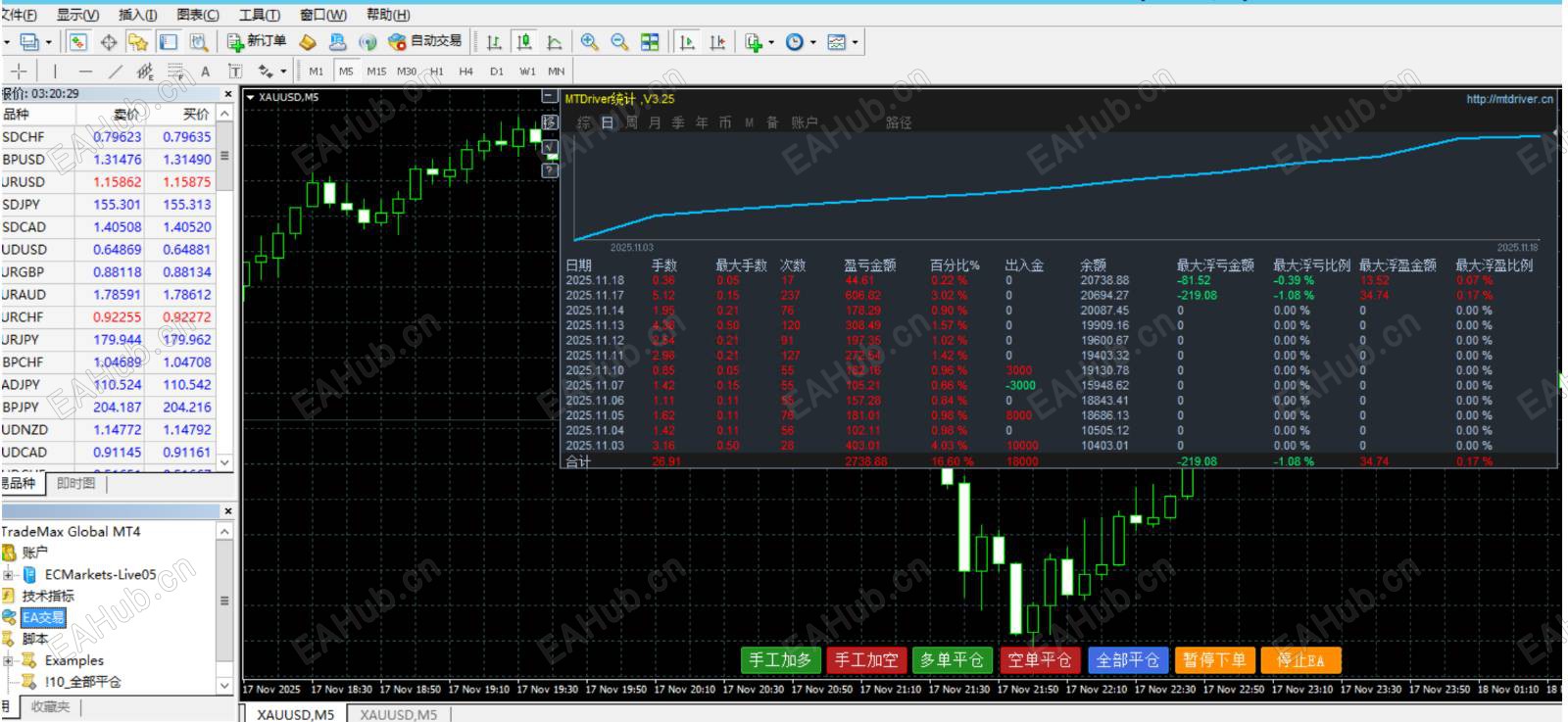The image size is (1568, 722).
Task: Zoom out of the chart
Action: (x=619, y=42)
